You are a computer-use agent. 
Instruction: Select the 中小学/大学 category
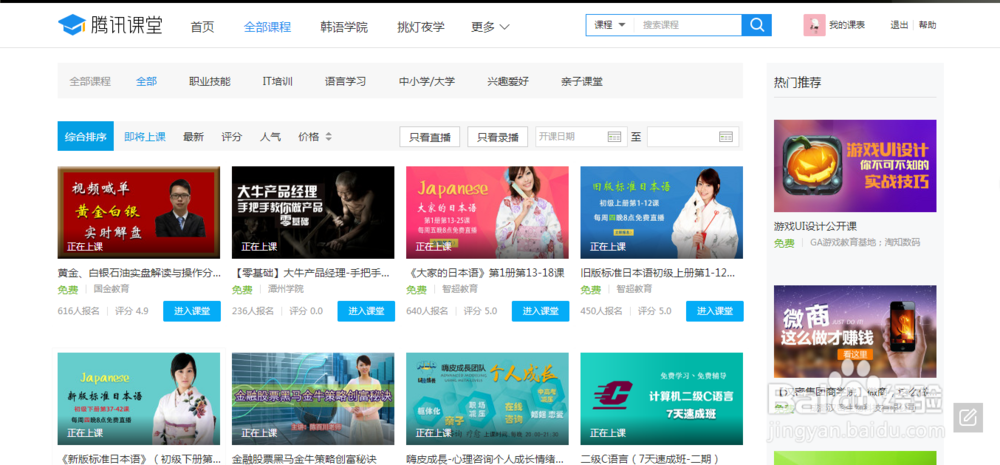[x=427, y=82]
